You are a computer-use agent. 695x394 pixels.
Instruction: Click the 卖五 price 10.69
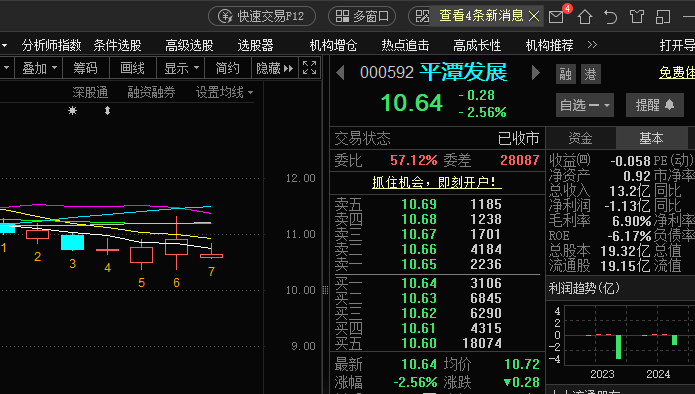(419, 204)
